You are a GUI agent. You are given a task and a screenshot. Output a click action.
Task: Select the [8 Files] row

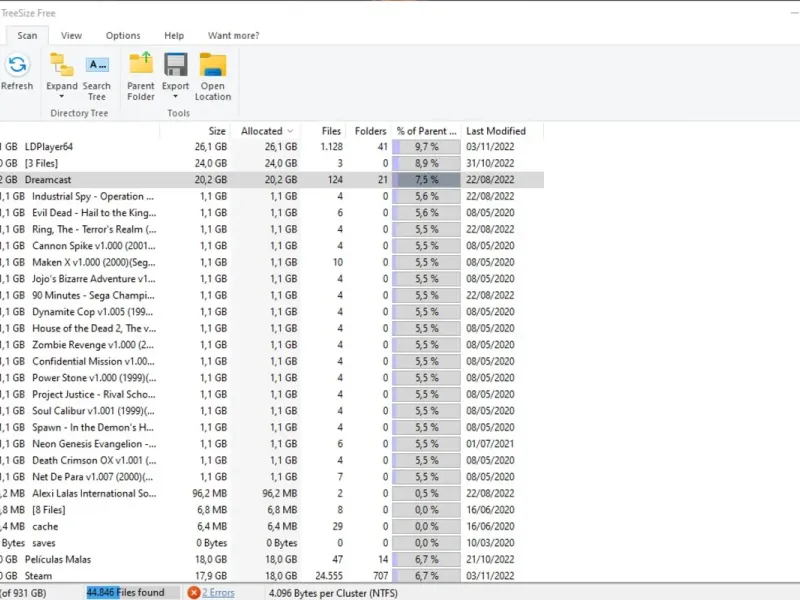[271, 510]
